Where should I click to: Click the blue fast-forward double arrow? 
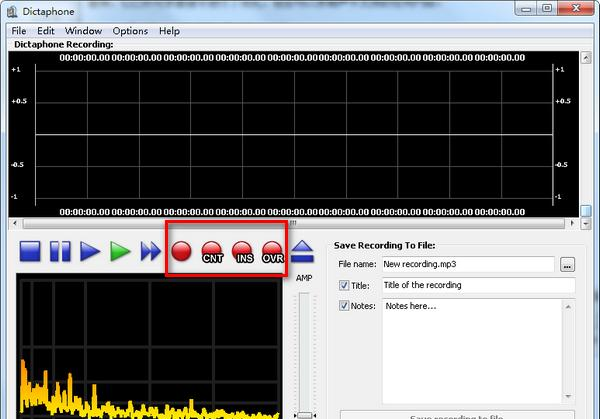point(151,251)
